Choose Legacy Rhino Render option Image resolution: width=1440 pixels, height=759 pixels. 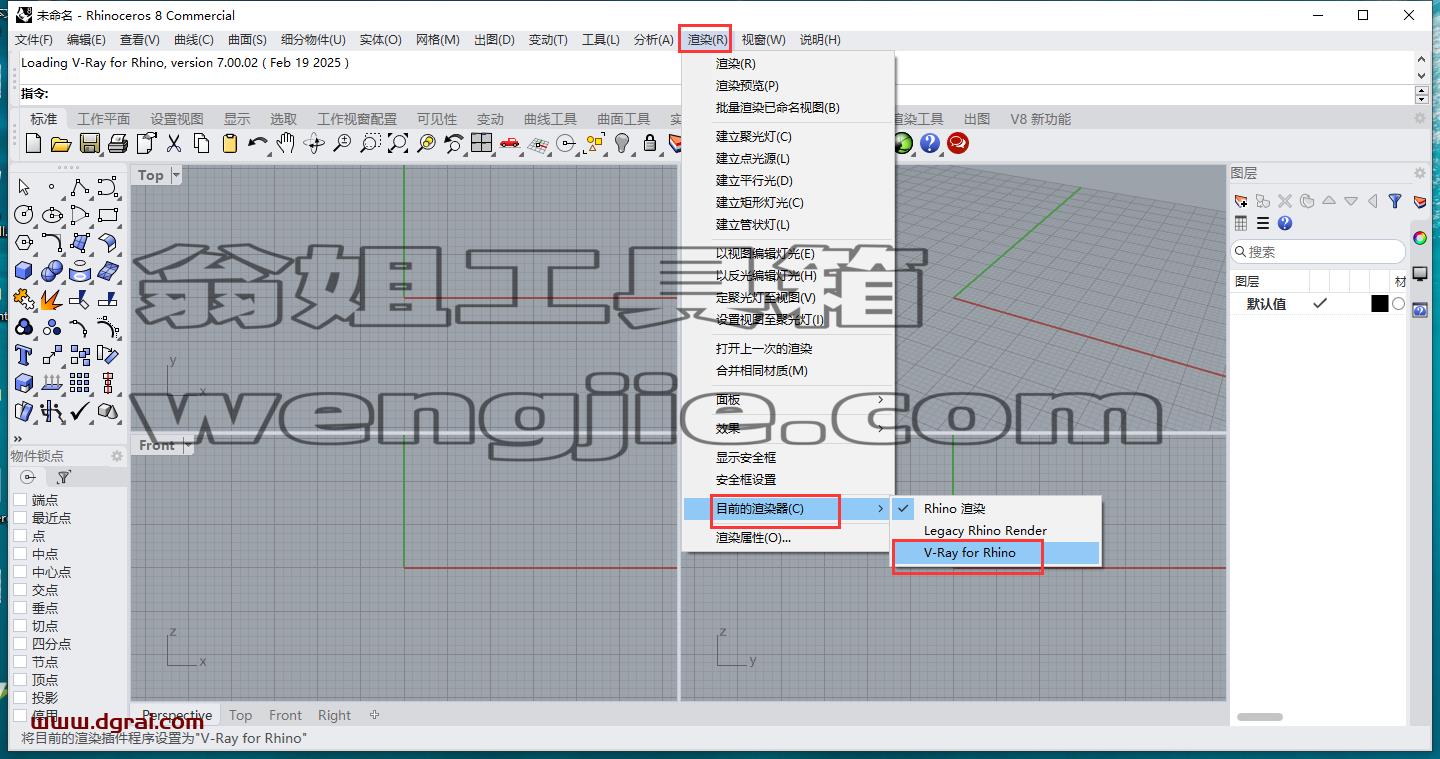(996, 531)
